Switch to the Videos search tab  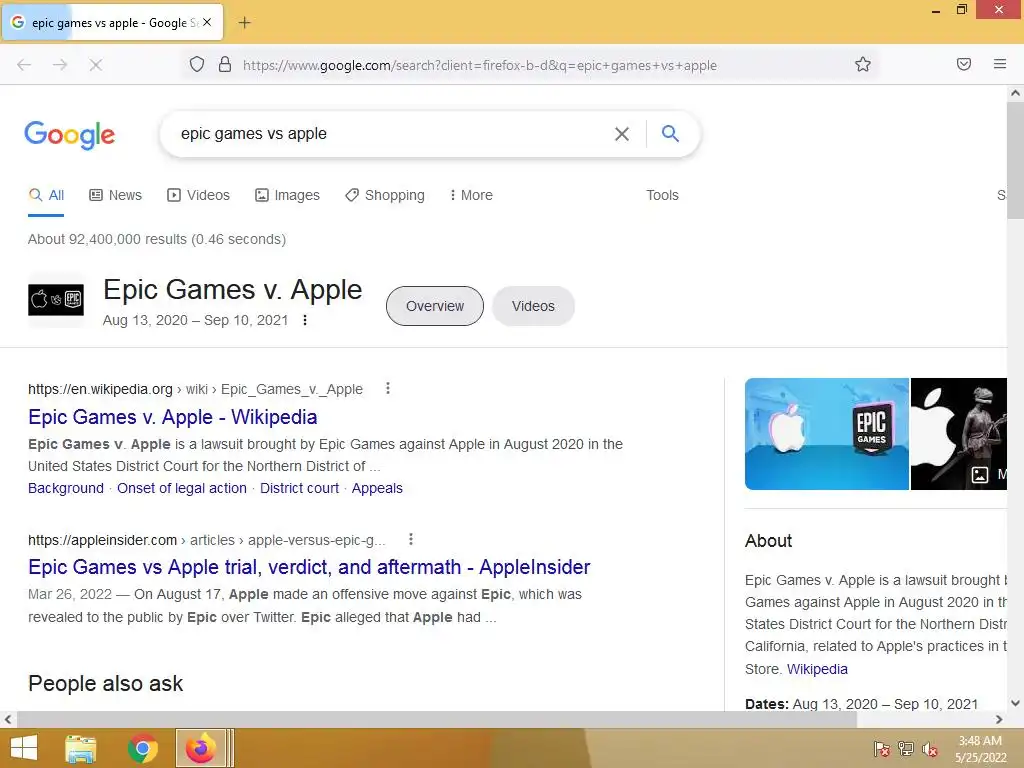tap(199, 195)
